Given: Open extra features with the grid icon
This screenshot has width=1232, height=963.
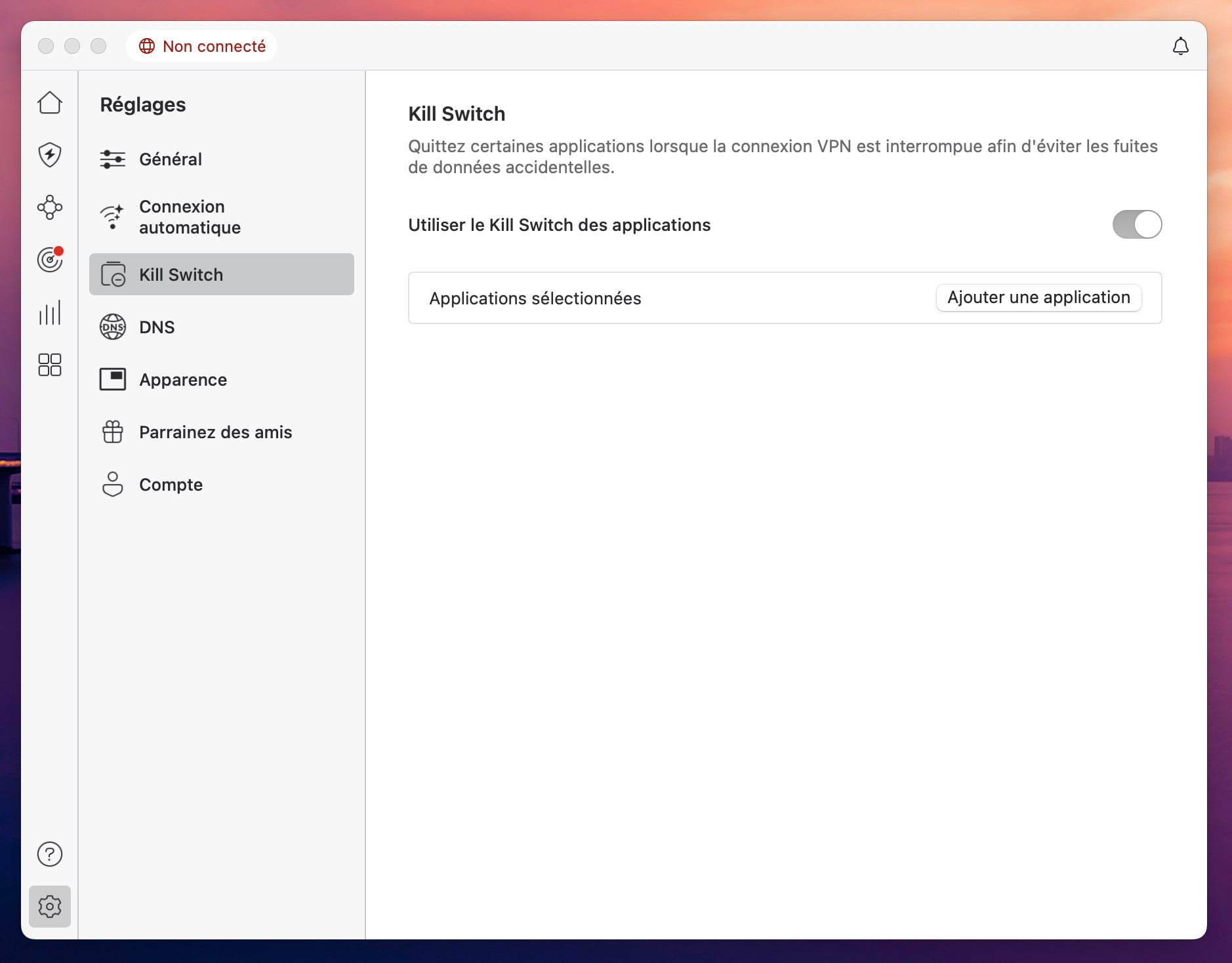Looking at the screenshot, I should coord(50,365).
